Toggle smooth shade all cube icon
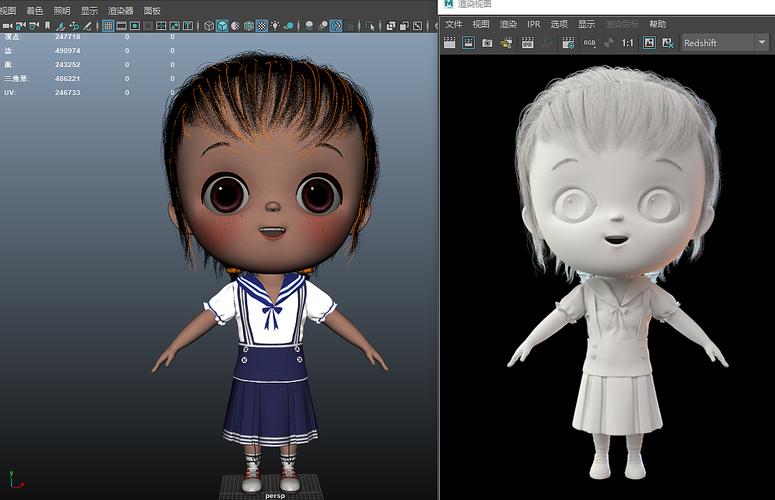 222,26
